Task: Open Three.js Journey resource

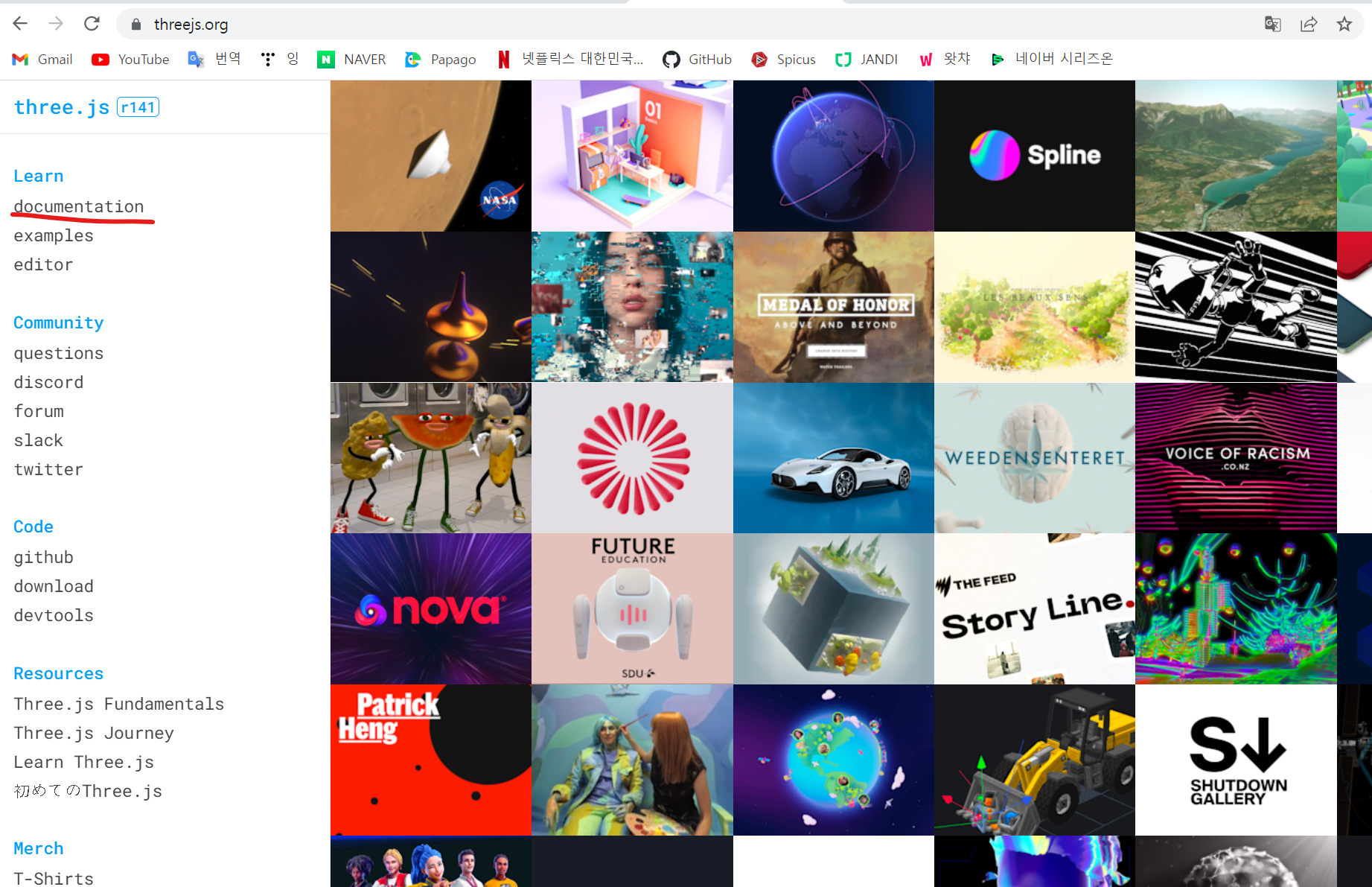Action: click(94, 733)
